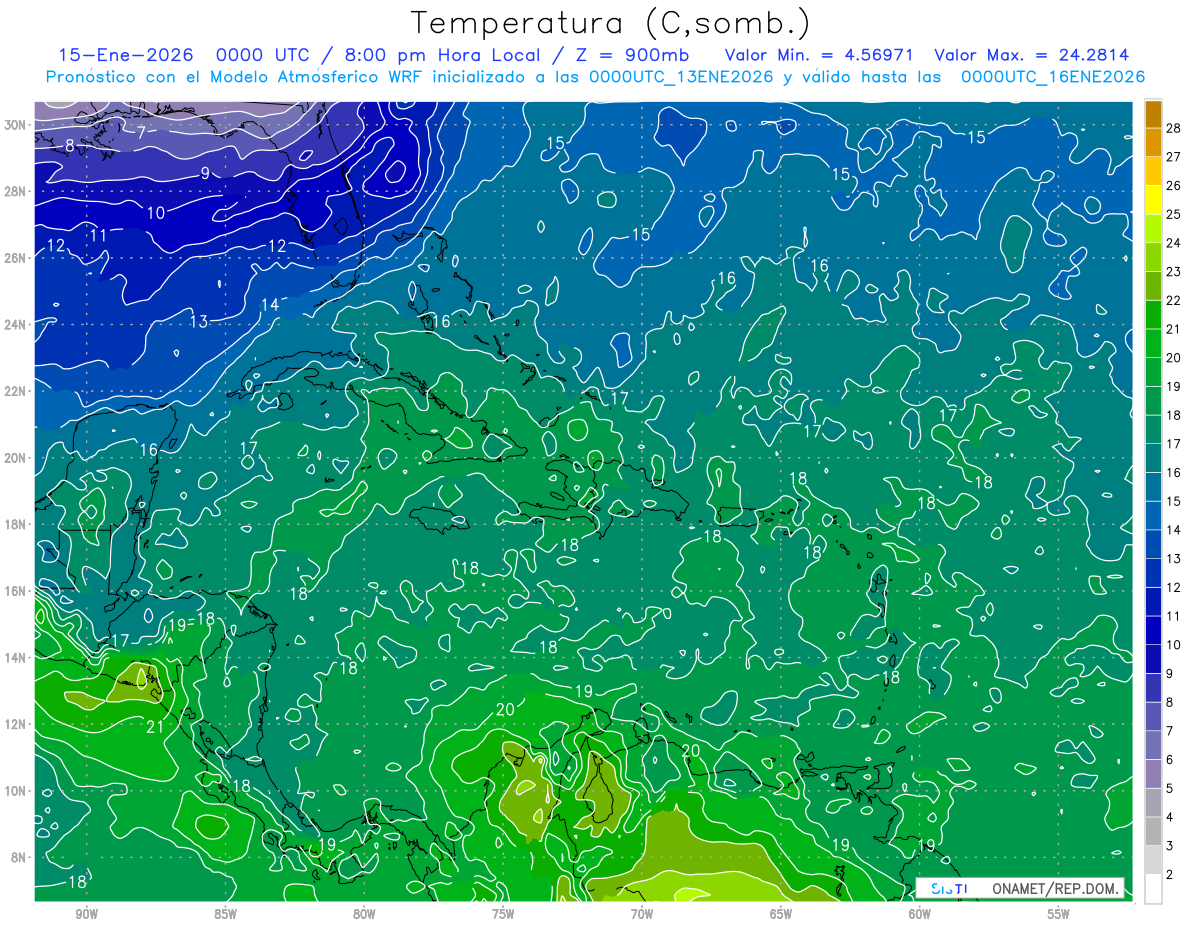Click initialization time '0000UTC_13ENE2026'
1200x927 pixels.
point(681,77)
